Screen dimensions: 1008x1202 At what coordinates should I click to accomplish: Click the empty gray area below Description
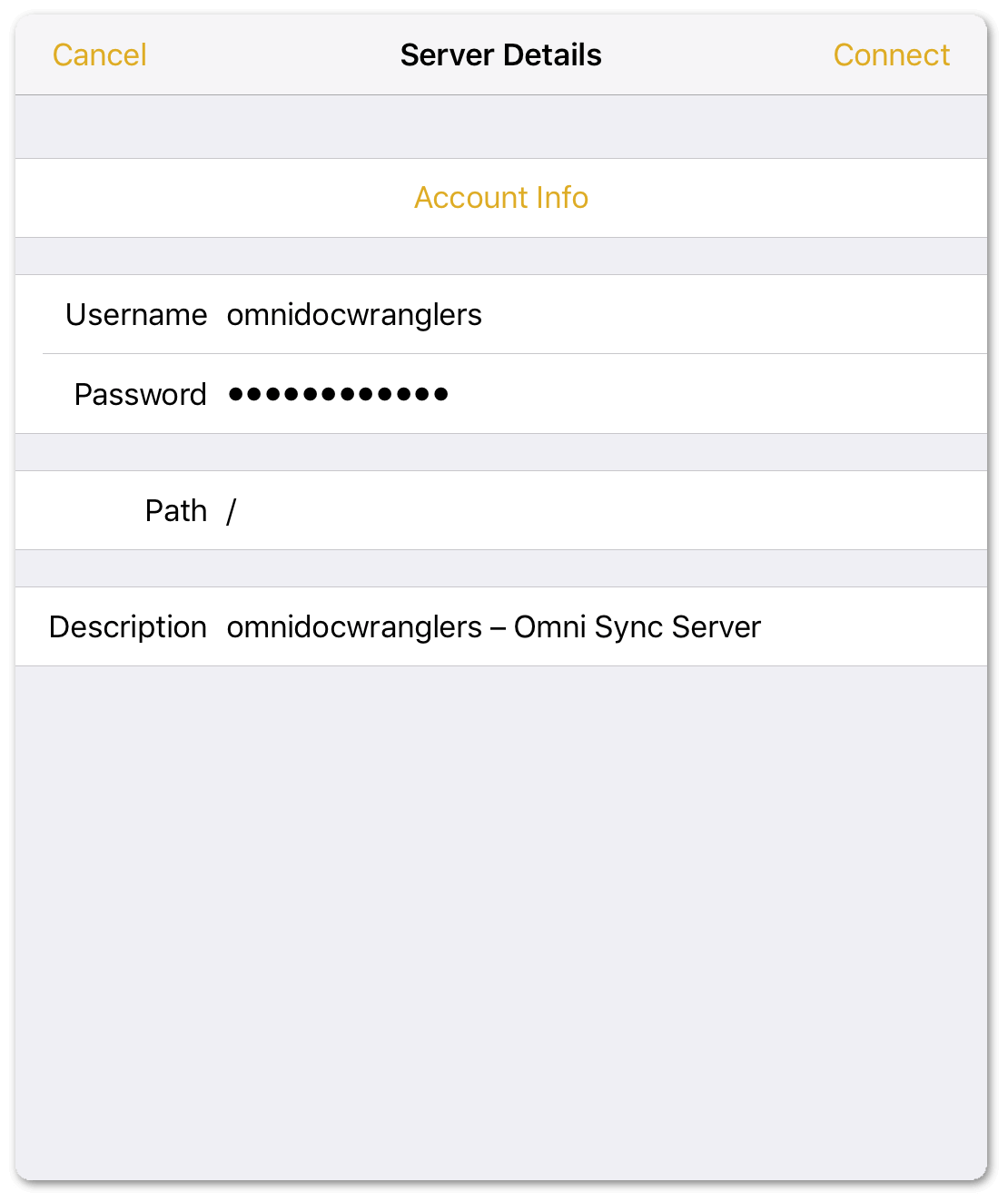pos(501,921)
